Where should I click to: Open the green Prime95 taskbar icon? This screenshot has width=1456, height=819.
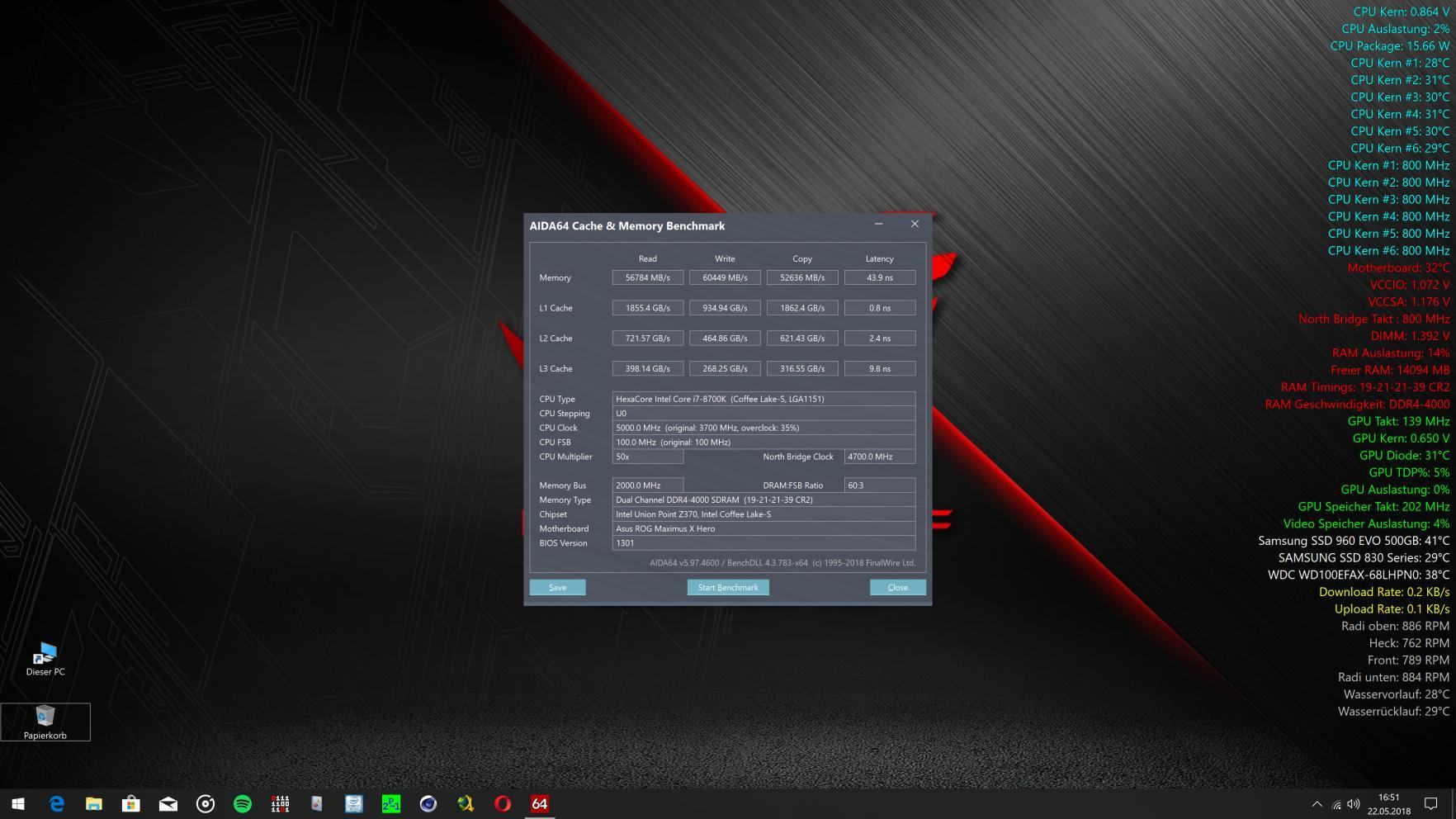[391, 803]
